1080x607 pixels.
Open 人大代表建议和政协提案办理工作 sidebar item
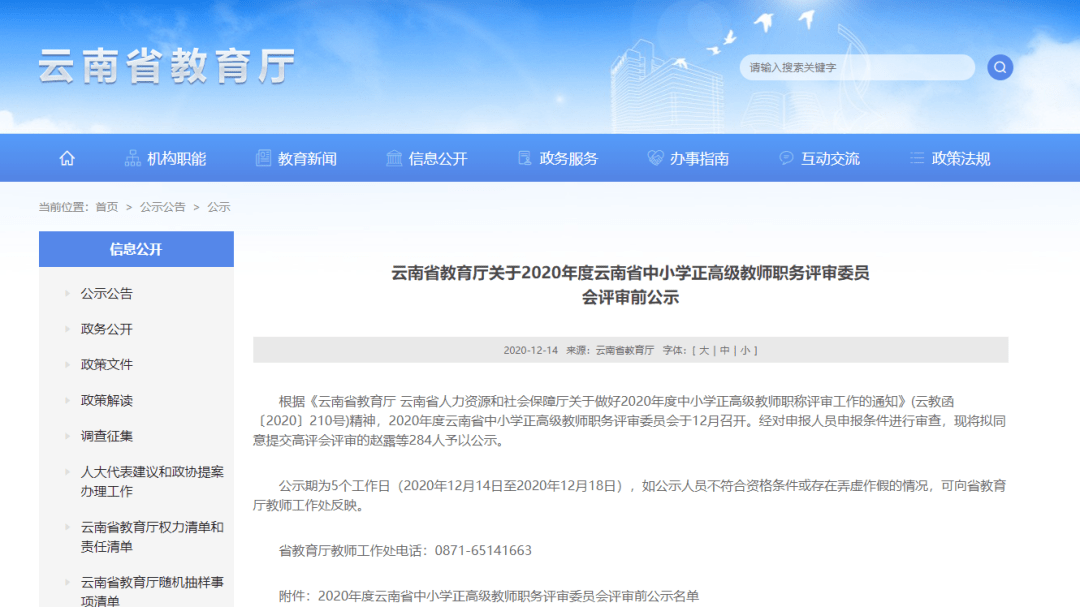[x=152, y=482]
